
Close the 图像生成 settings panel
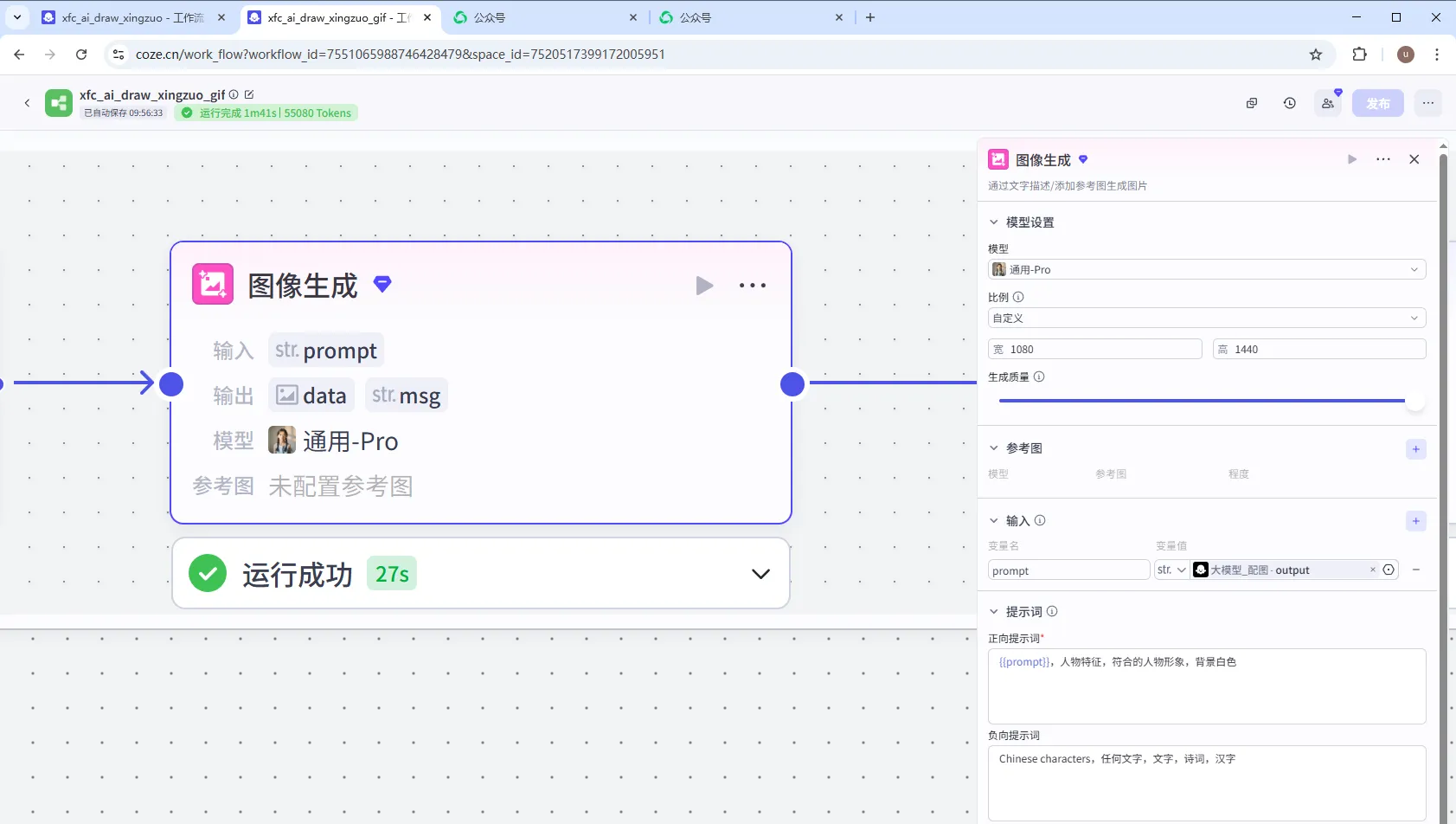coord(1414,159)
